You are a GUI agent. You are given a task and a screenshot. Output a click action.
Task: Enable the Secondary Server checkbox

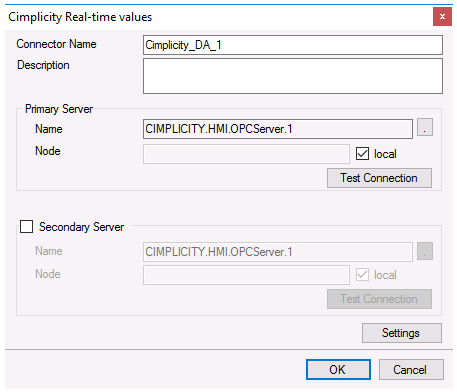(26, 226)
